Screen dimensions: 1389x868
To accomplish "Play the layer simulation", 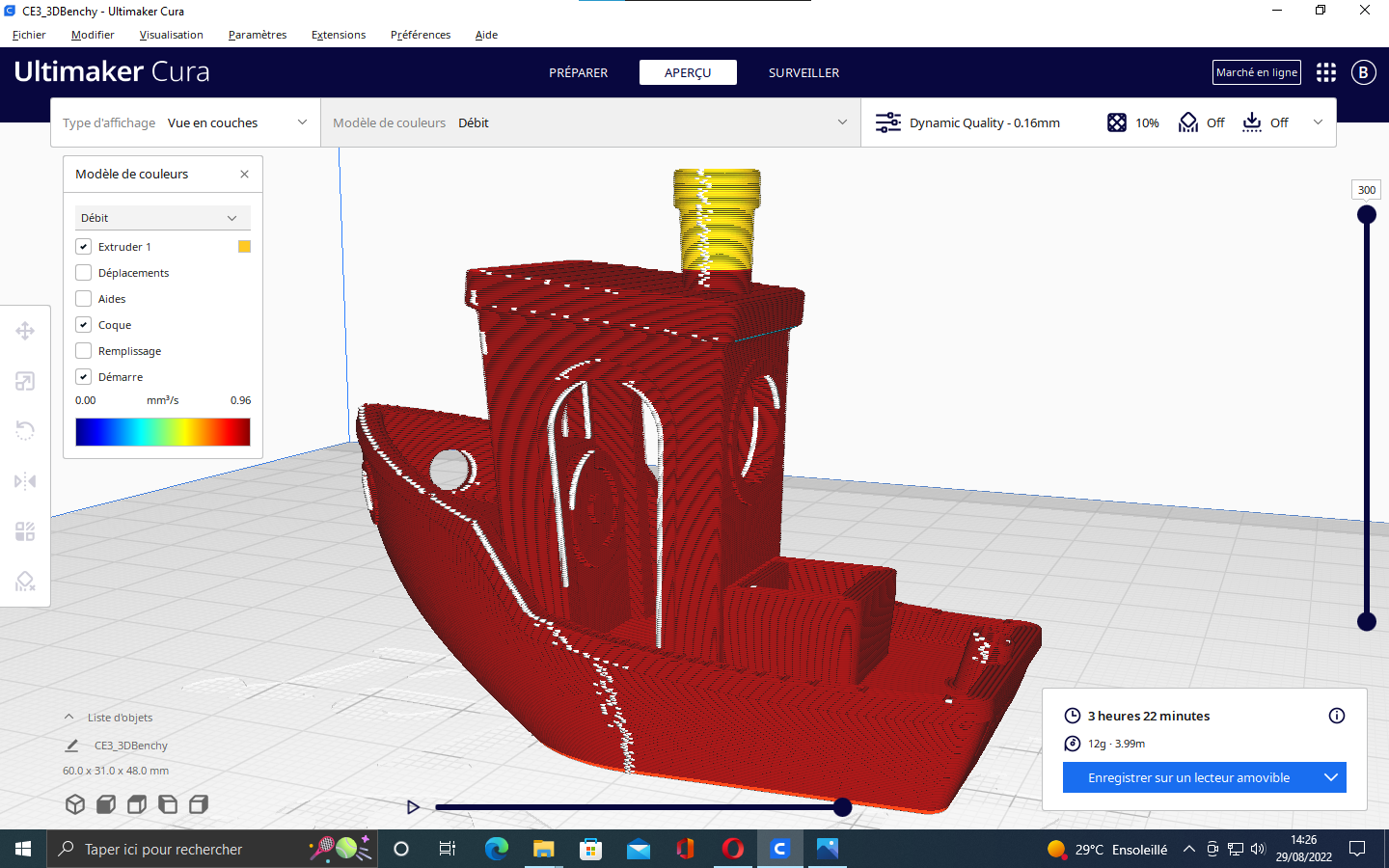I will [413, 807].
